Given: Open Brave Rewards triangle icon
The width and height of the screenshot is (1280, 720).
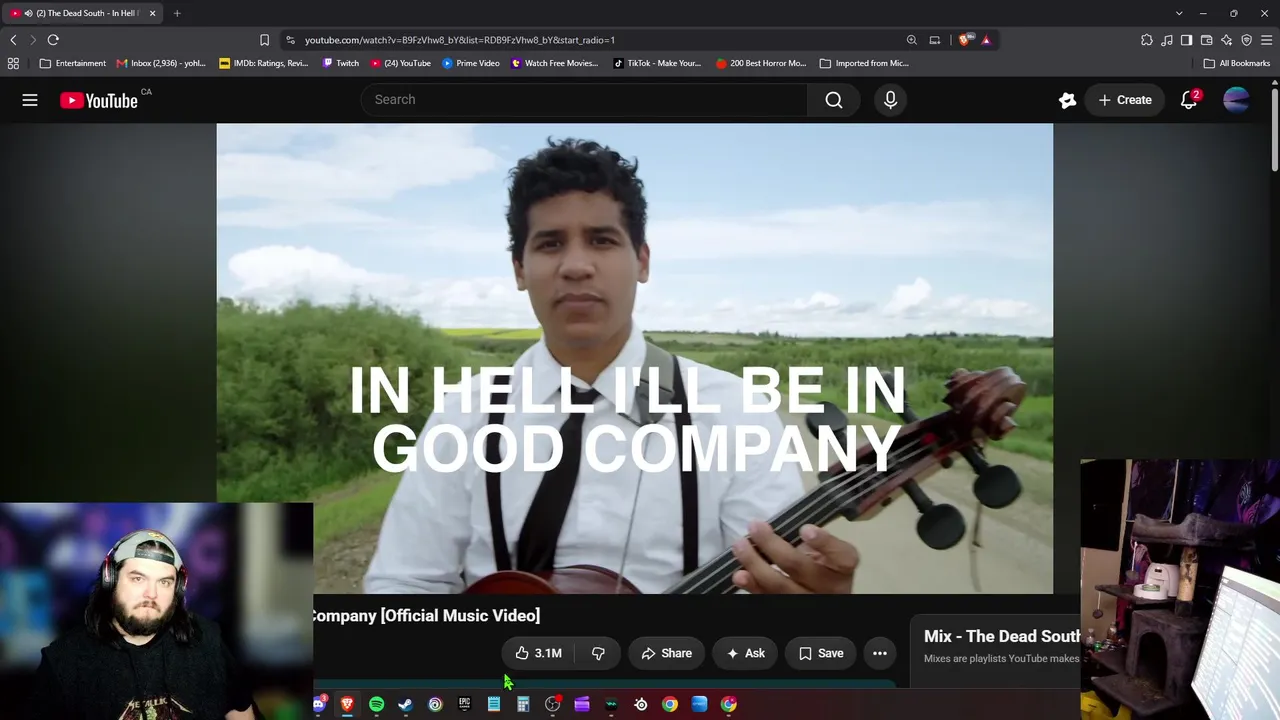Looking at the screenshot, I should point(986,40).
